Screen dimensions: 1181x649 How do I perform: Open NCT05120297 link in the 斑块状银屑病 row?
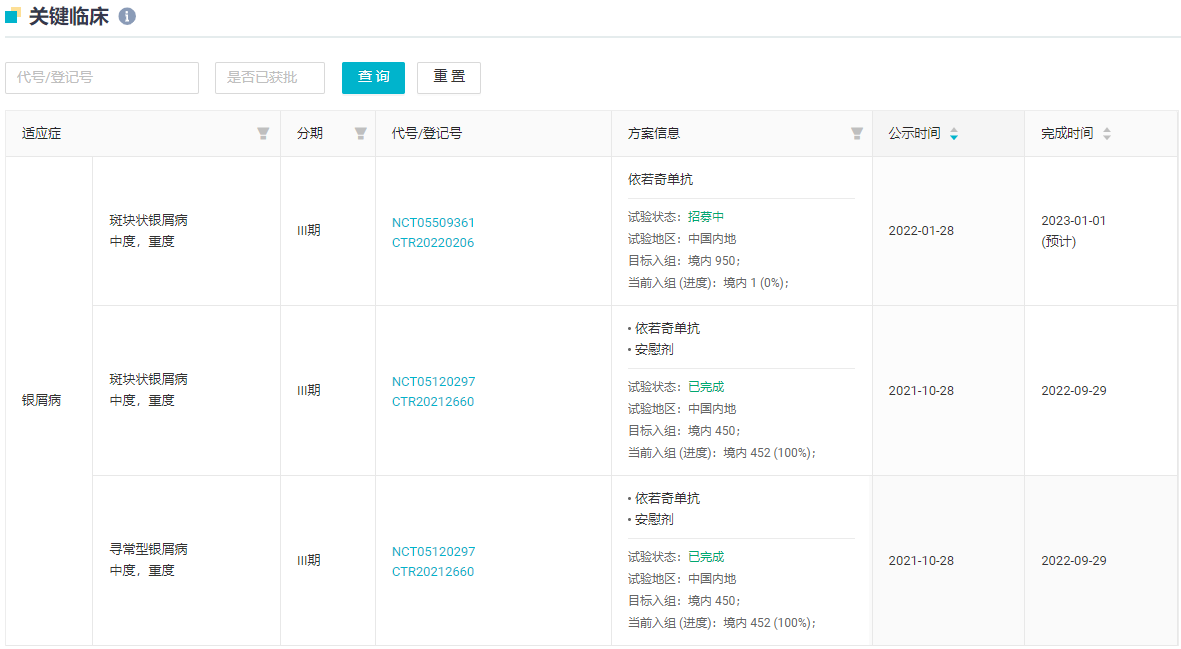pos(433,381)
